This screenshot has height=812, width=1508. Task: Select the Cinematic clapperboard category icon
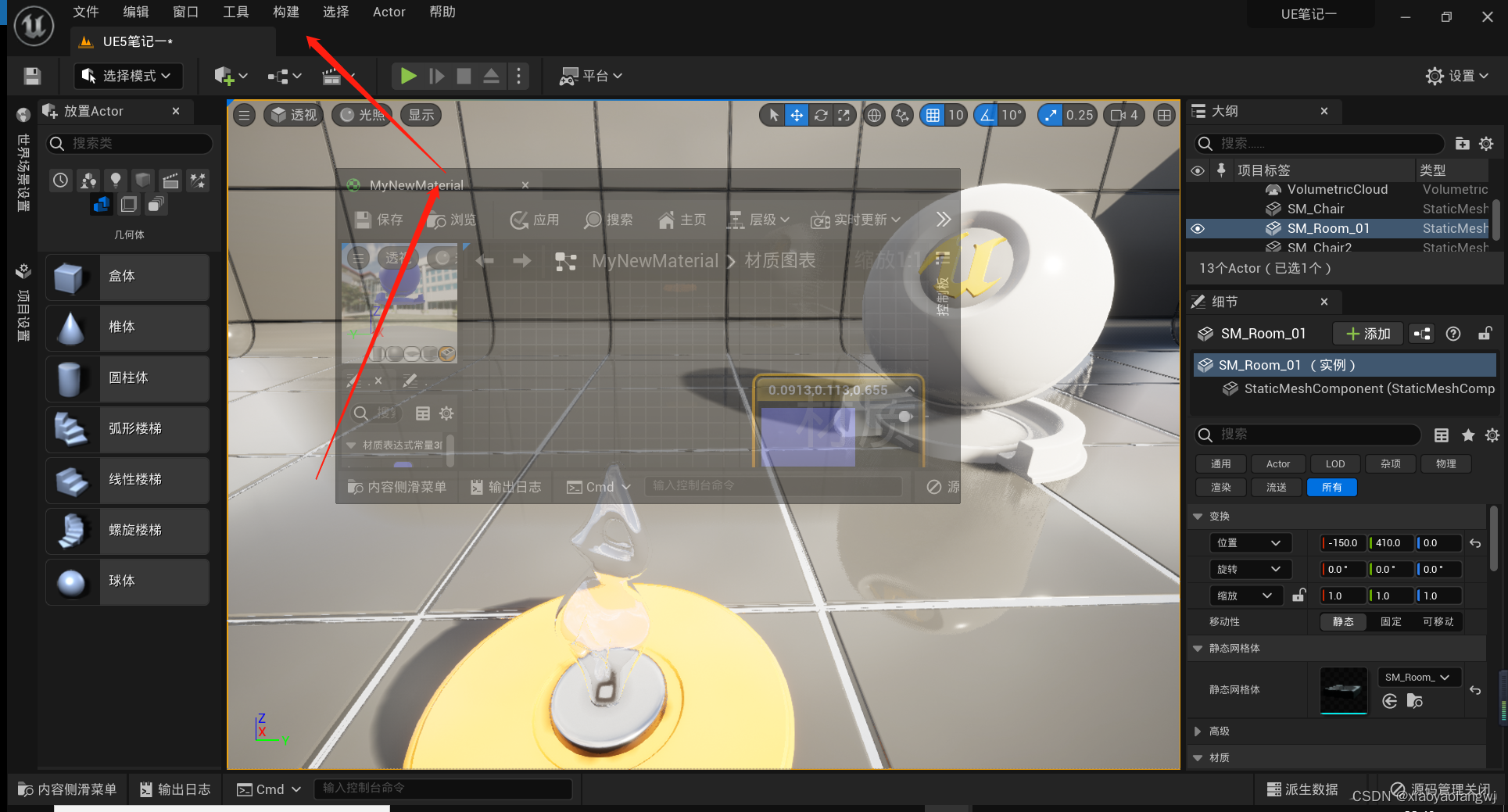point(170,181)
